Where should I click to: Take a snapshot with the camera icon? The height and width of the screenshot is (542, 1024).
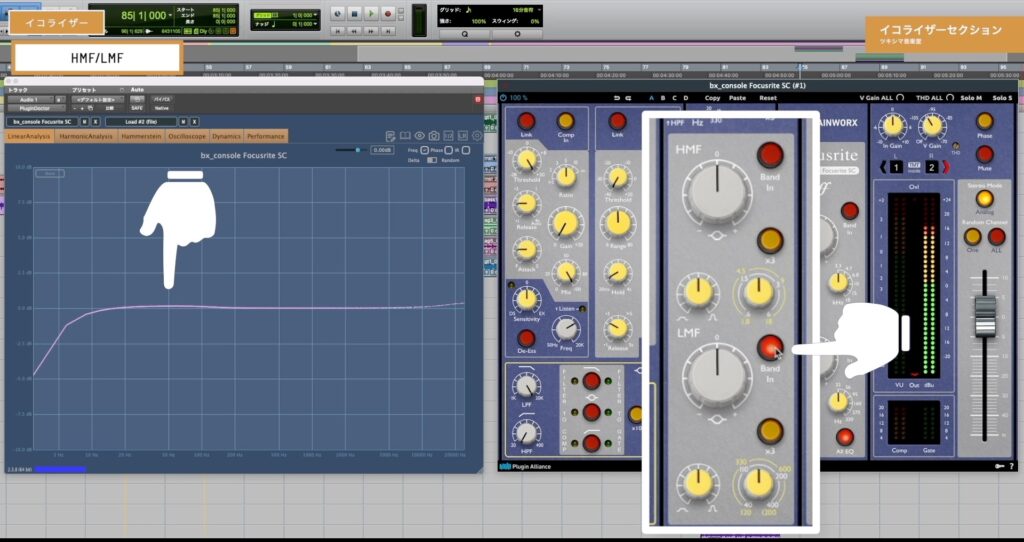coord(434,136)
